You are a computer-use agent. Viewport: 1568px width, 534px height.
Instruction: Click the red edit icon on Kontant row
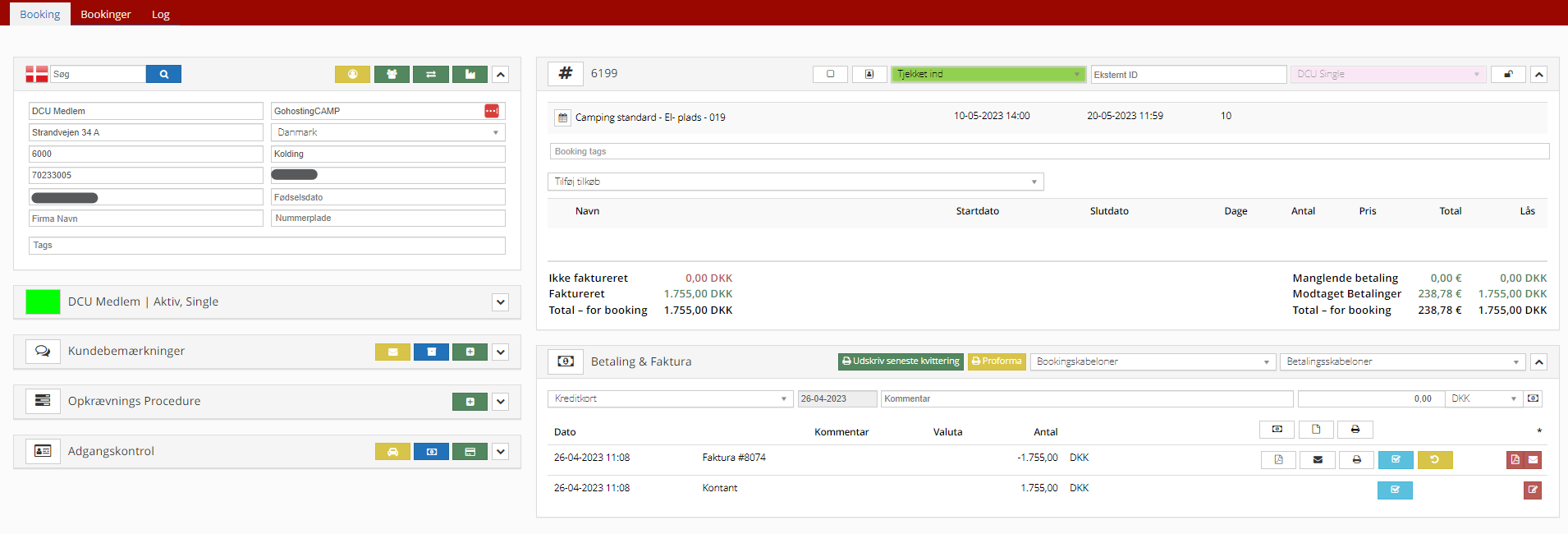click(x=1532, y=490)
